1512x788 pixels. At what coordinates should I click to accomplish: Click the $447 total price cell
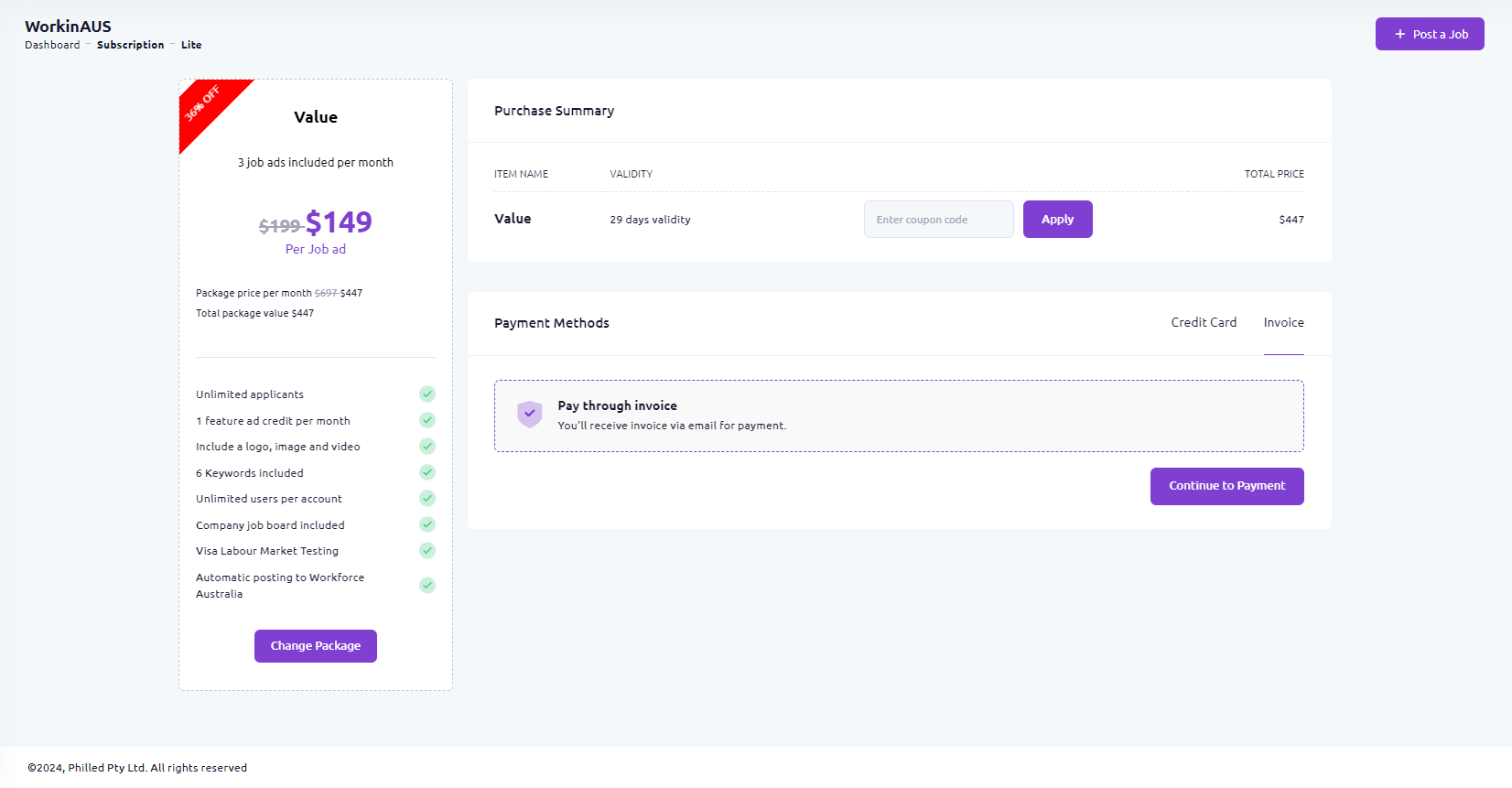[1291, 220]
